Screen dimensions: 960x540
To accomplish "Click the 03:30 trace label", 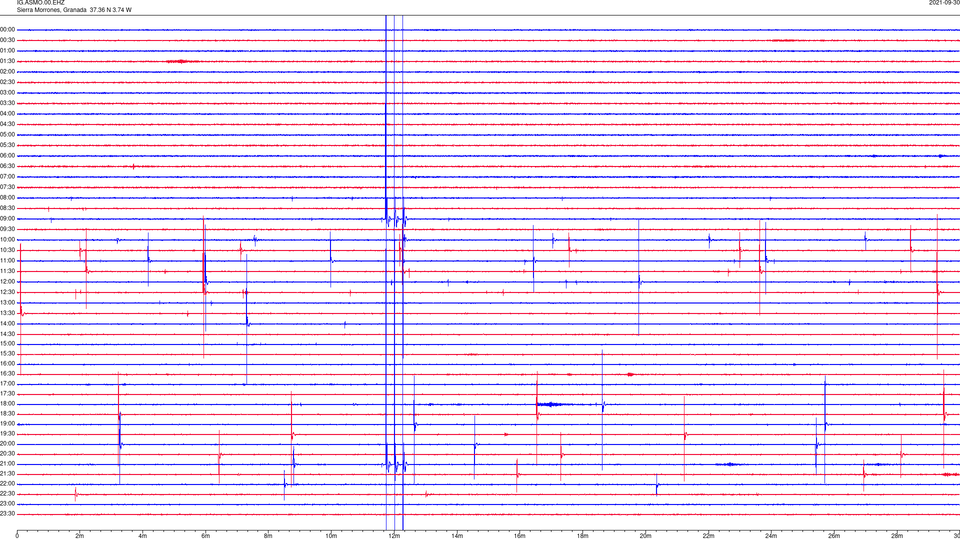I will click(x=7, y=103).
